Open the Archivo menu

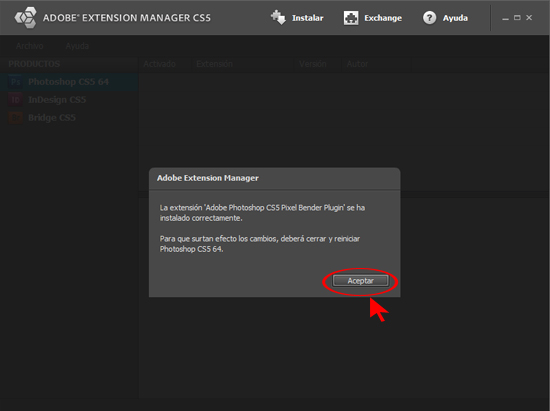[x=30, y=46]
